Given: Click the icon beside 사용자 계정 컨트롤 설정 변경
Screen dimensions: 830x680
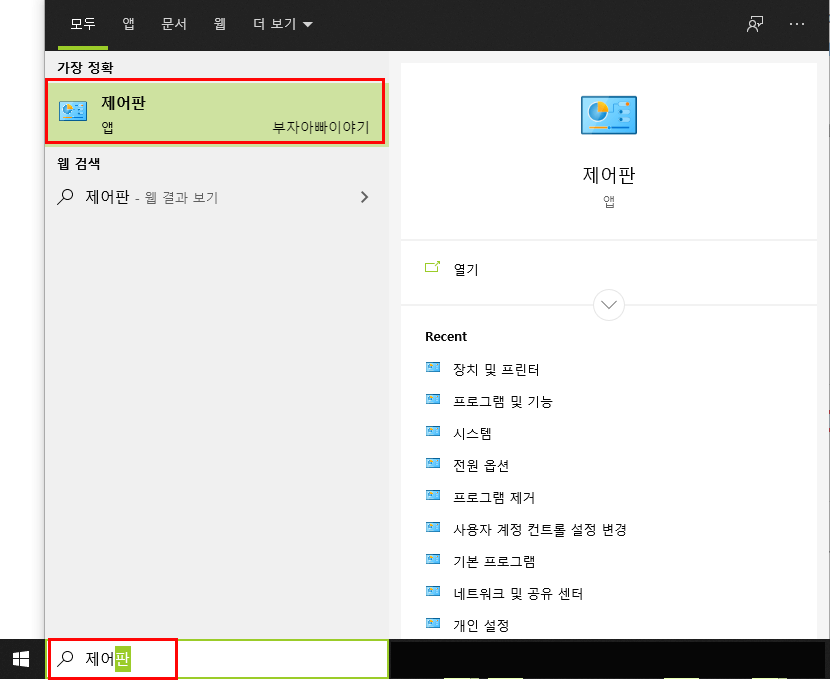Looking at the screenshot, I should [x=433, y=527].
